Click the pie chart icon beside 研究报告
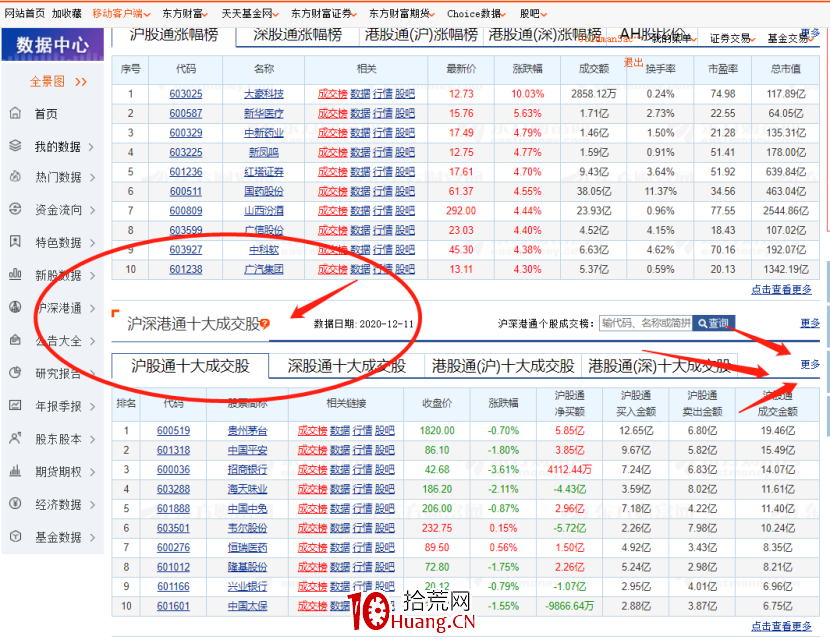The height and width of the screenshot is (641, 830). point(15,373)
